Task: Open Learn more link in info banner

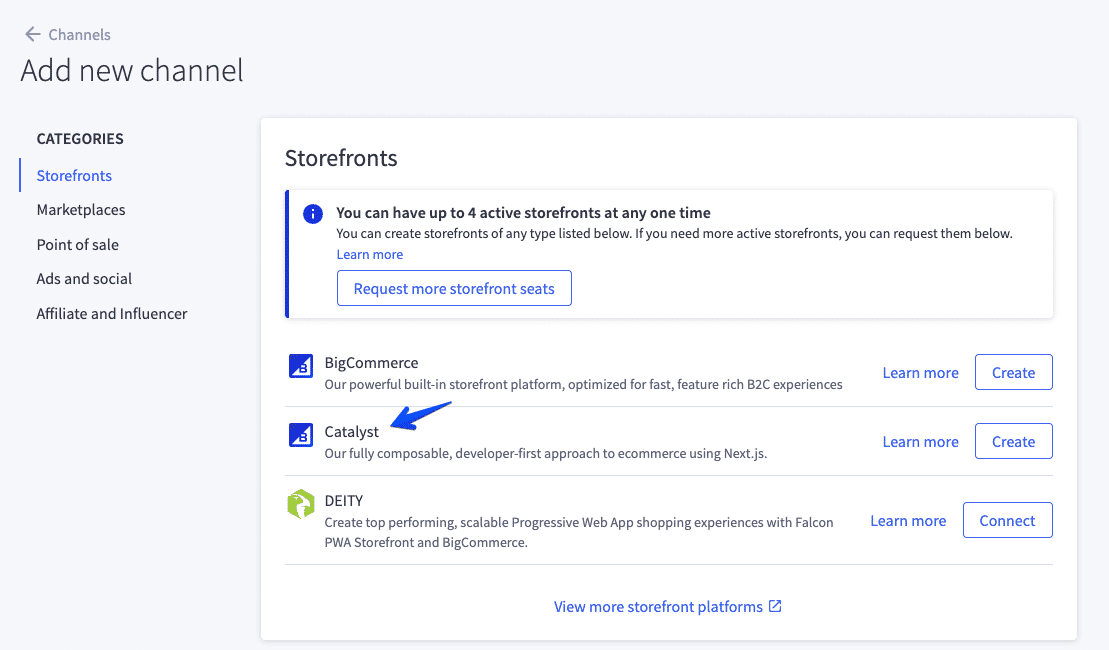Action: pyautogui.click(x=370, y=254)
